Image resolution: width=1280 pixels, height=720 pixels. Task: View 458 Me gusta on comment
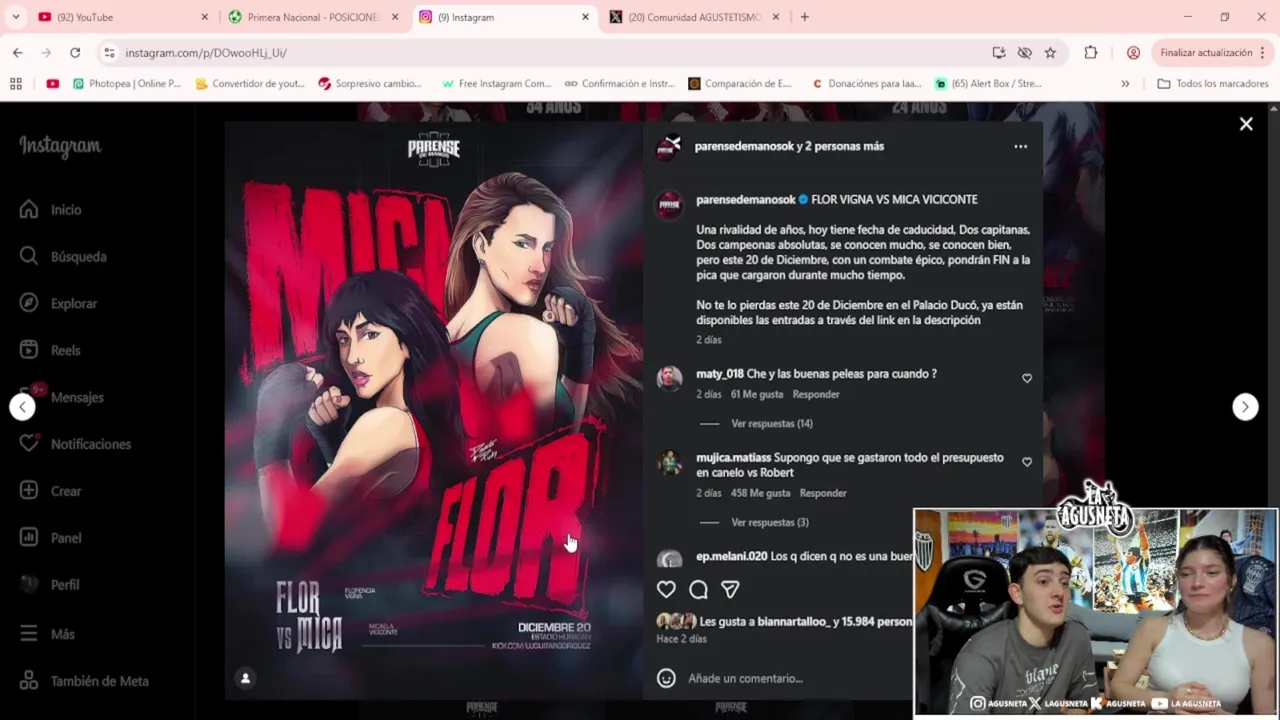pos(760,493)
